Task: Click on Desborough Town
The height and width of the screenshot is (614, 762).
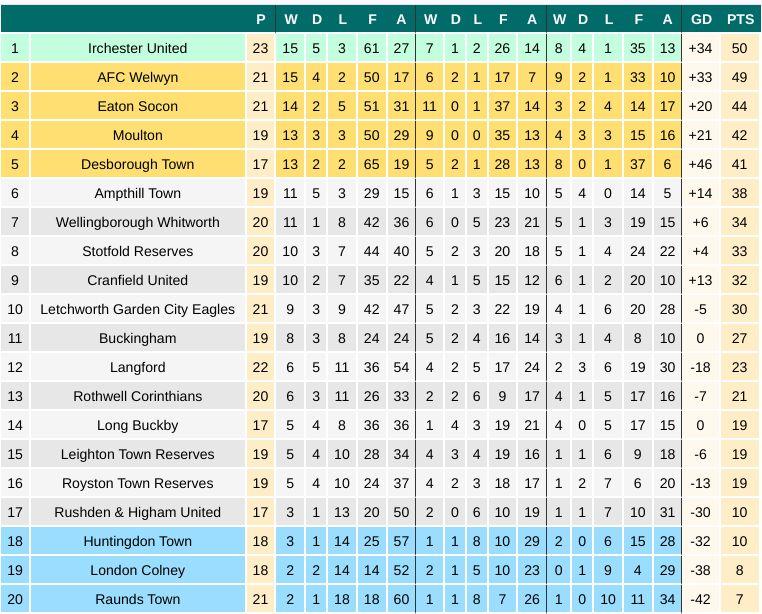Action: tap(137, 164)
